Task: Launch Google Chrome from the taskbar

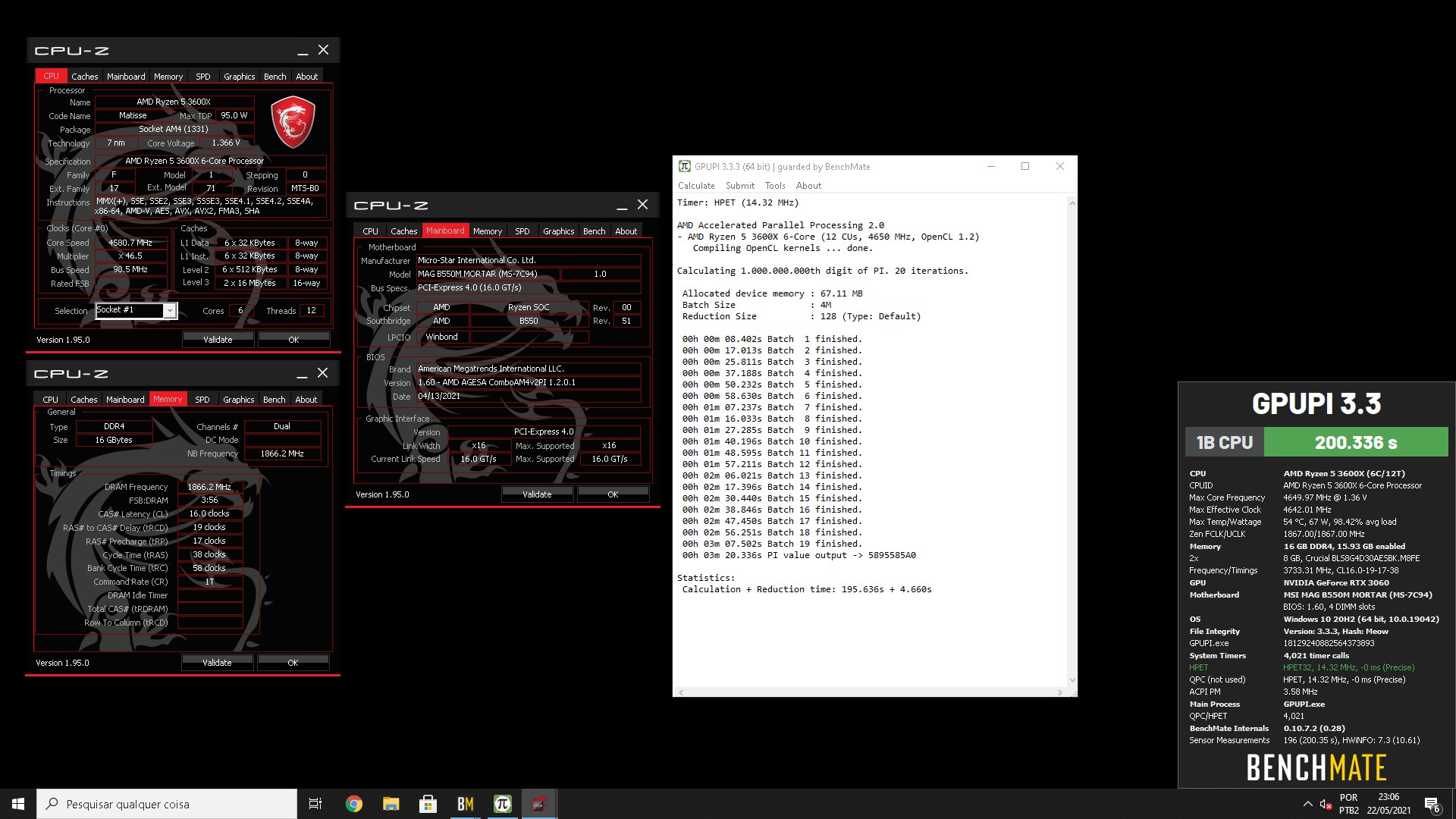Action: (x=353, y=804)
